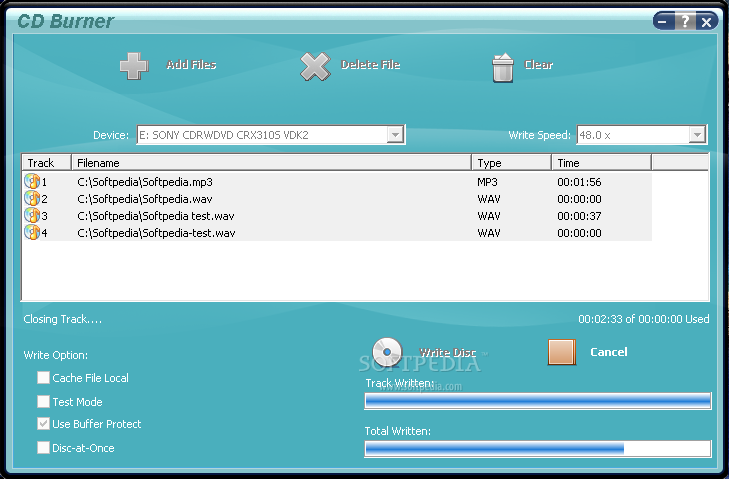Viewport: 729px width, 479px height.
Task: Minimize the CD Burner window
Action: click(663, 21)
